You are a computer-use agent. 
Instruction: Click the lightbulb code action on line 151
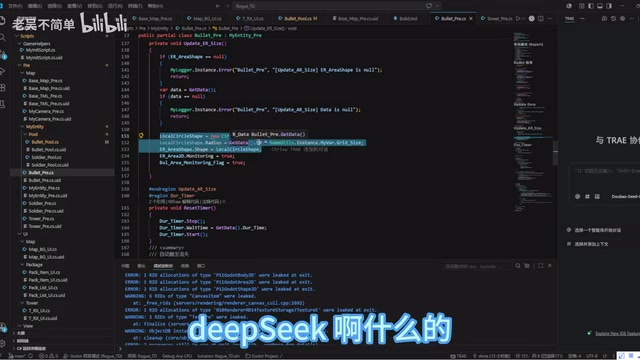tap(141, 136)
